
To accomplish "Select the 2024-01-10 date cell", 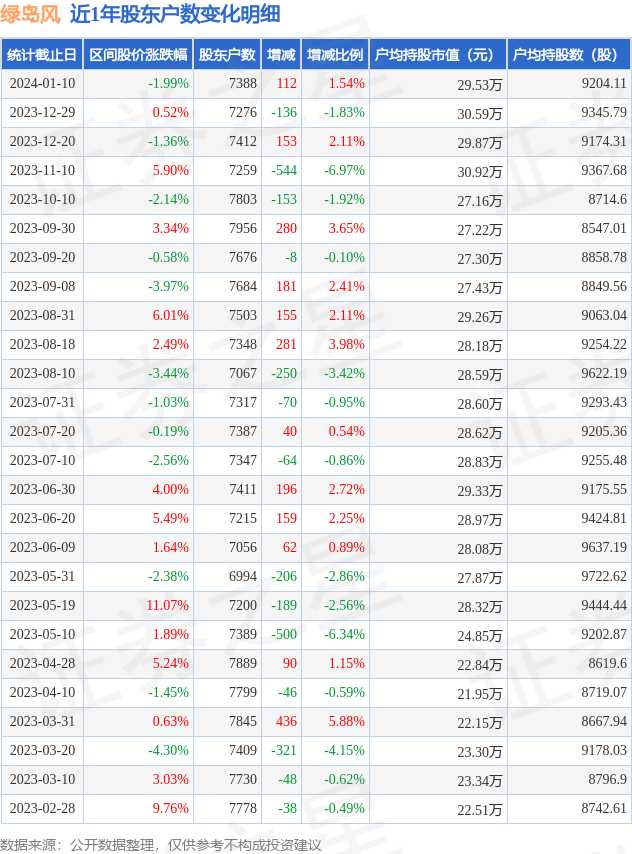I will coord(42,84).
